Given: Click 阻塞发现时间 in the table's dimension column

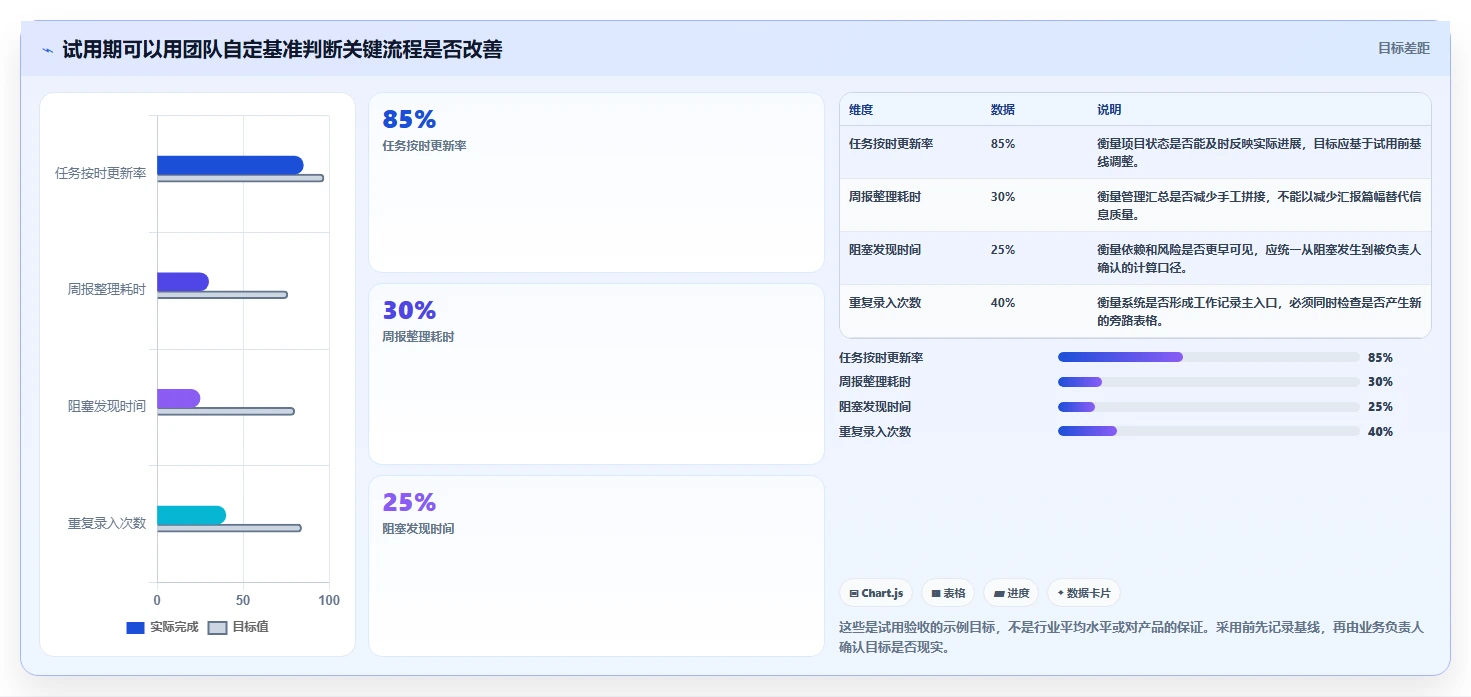Looking at the screenshot, I should click(x=885, y=250).
